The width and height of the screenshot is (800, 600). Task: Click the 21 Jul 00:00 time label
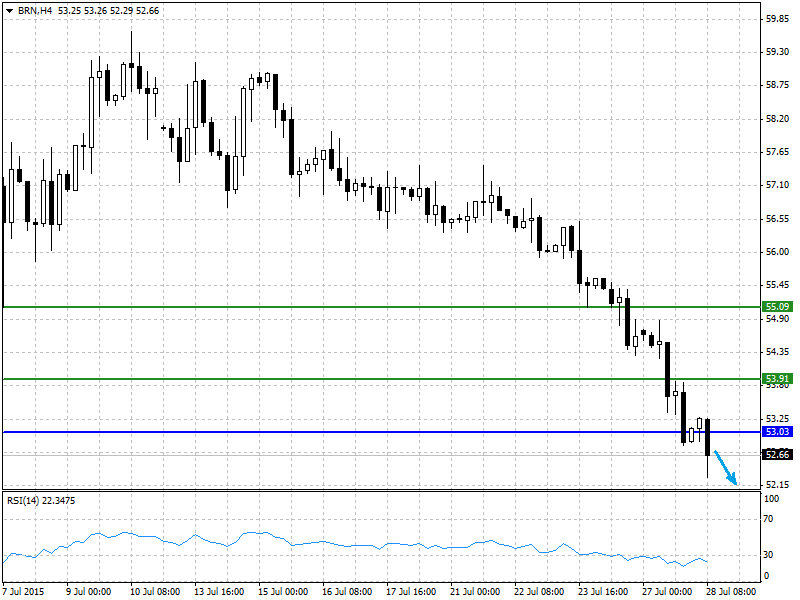point(475,592)
